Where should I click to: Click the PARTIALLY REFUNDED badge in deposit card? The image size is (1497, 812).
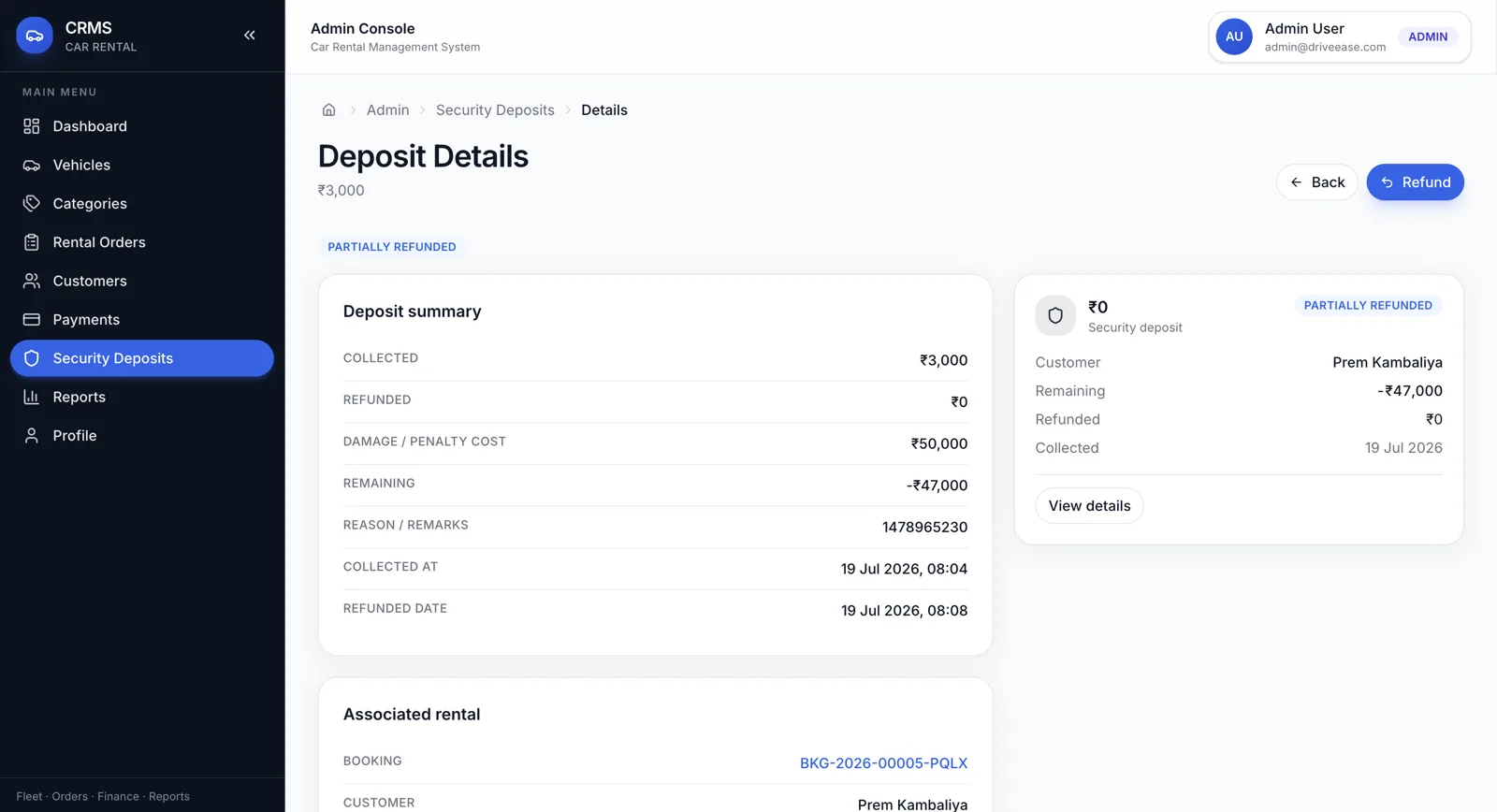tap(1368, 306)
